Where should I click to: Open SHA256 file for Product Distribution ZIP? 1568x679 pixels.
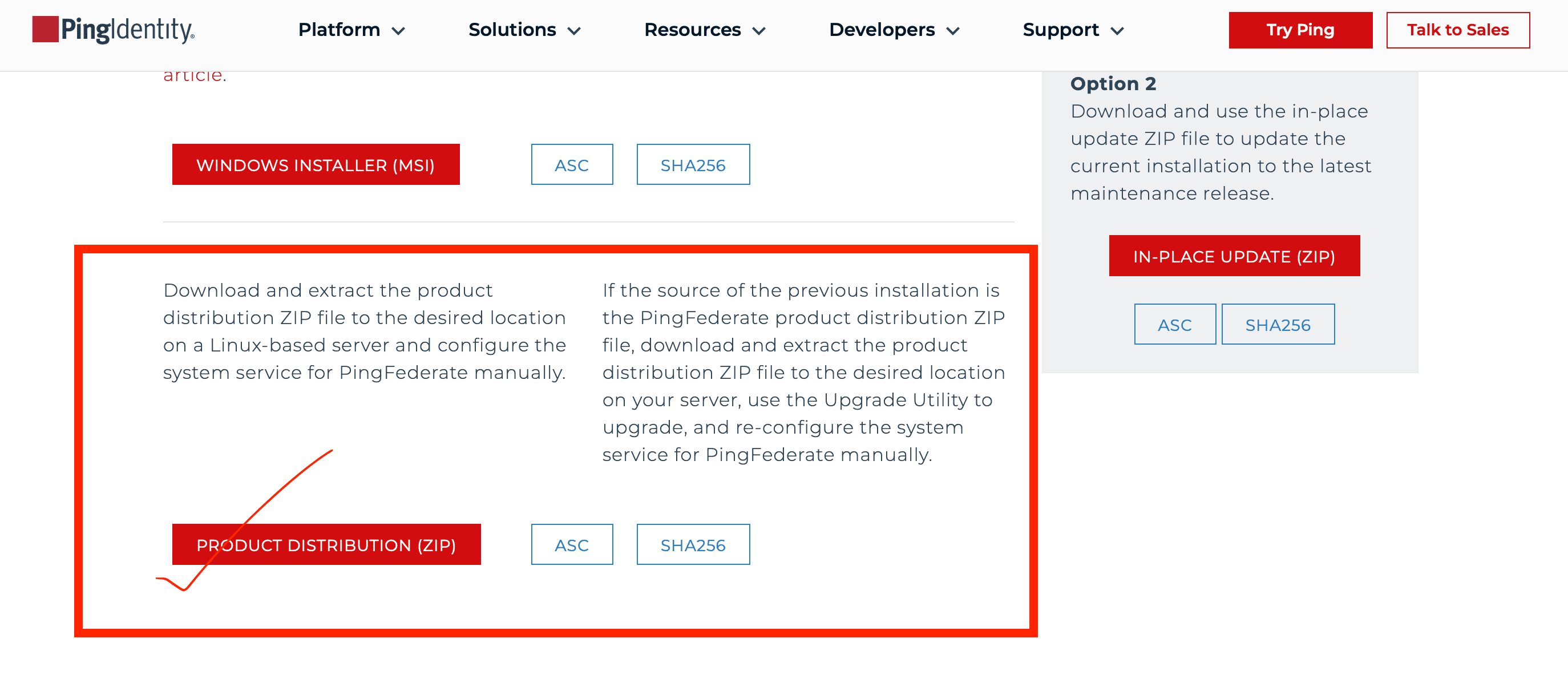click(693, 544)
